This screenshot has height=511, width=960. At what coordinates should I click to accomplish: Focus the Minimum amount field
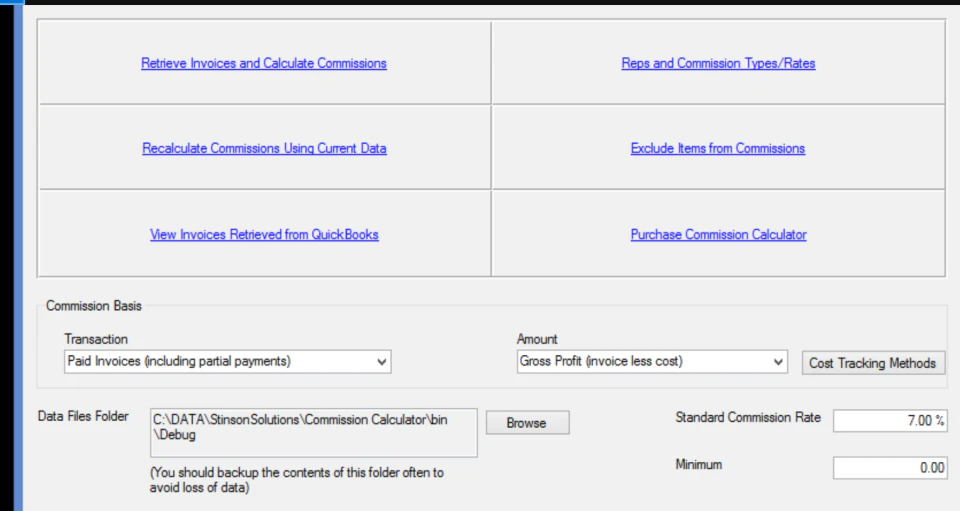890,468
